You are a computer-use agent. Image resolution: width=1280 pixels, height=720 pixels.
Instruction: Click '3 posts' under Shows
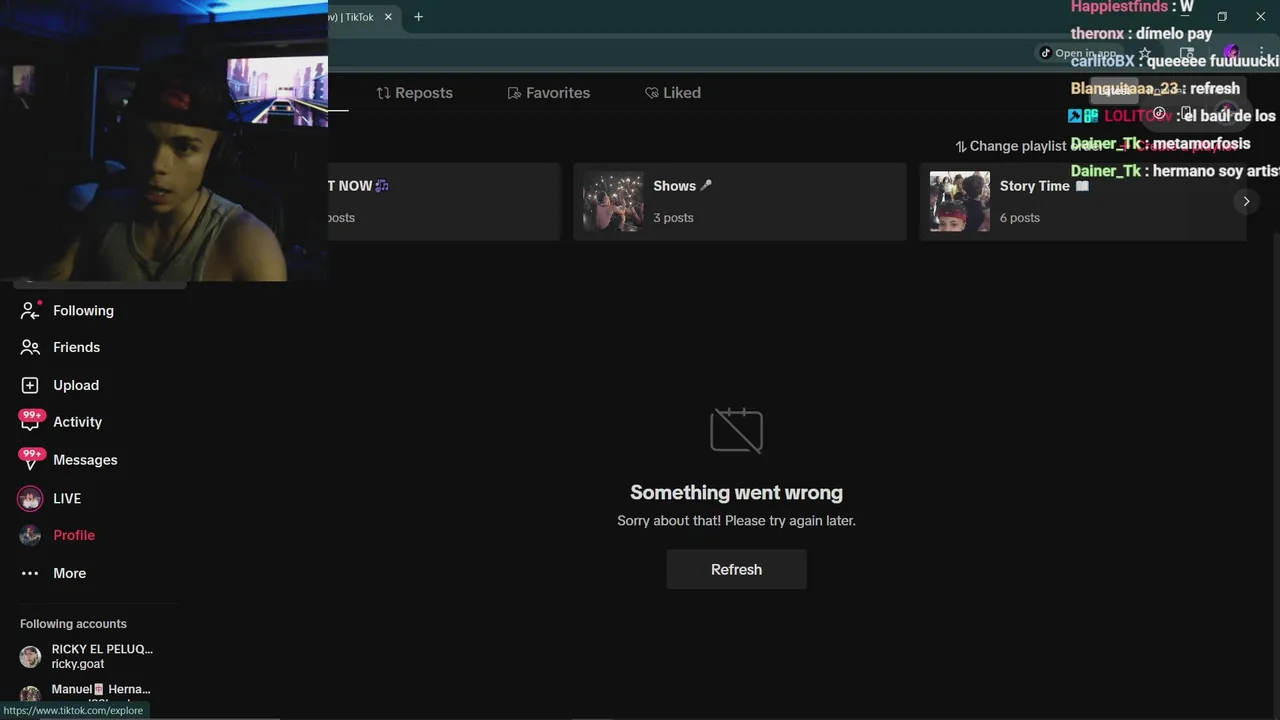point(673,218)
